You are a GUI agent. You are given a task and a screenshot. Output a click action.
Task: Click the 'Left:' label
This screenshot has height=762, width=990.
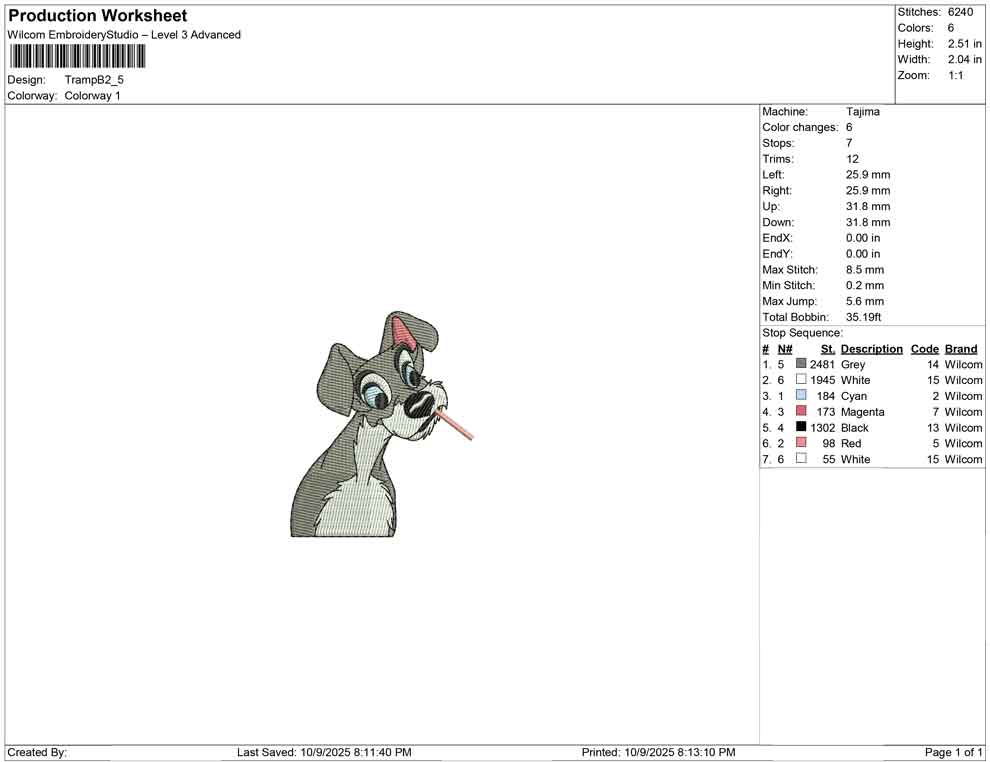click(773, 175)
